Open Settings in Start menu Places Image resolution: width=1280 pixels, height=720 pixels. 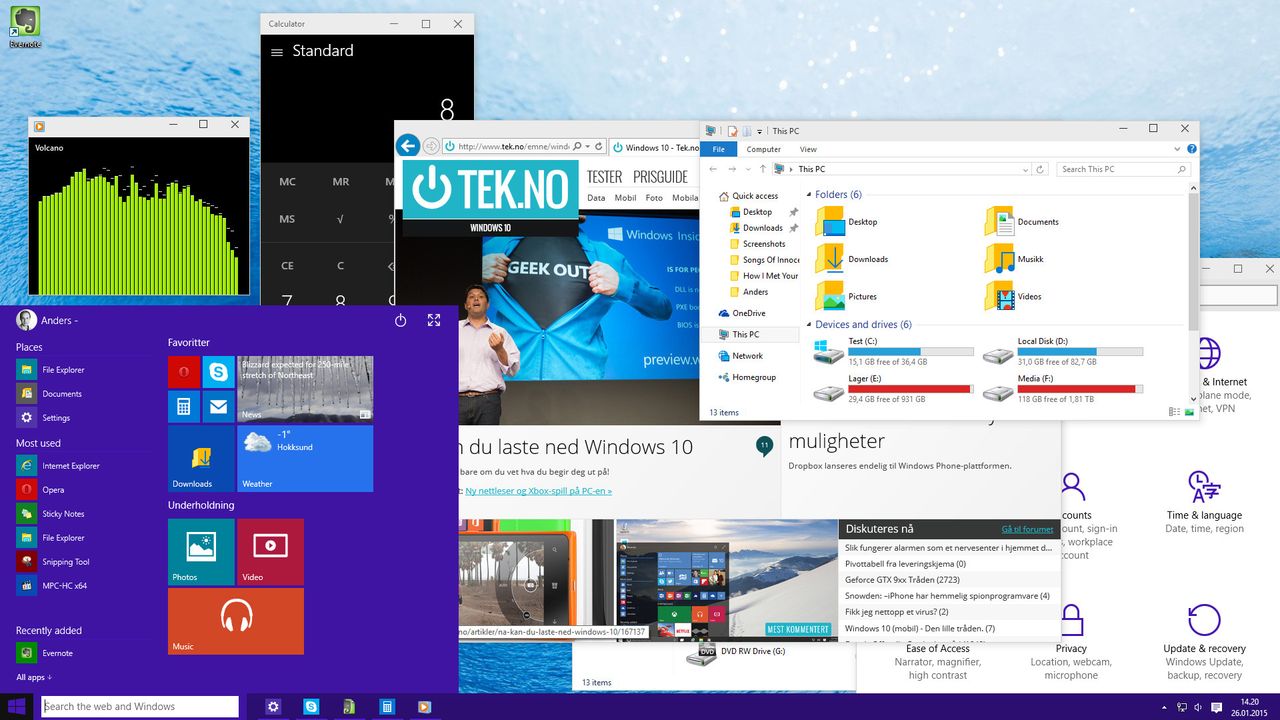pyautogui.click(x=43, y=418)
